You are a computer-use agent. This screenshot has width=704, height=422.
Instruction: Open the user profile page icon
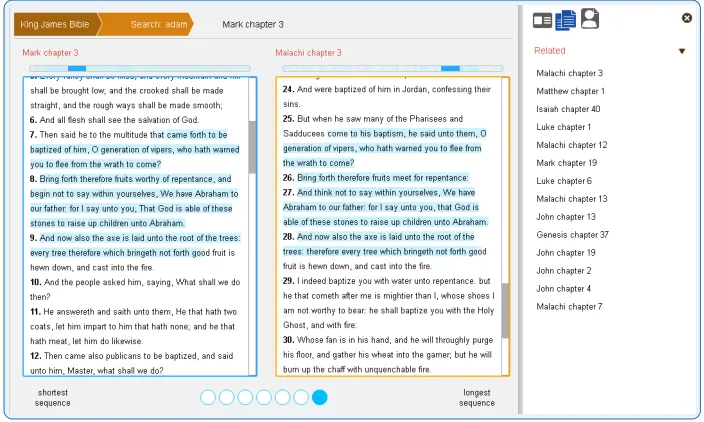tap(590, 18)
